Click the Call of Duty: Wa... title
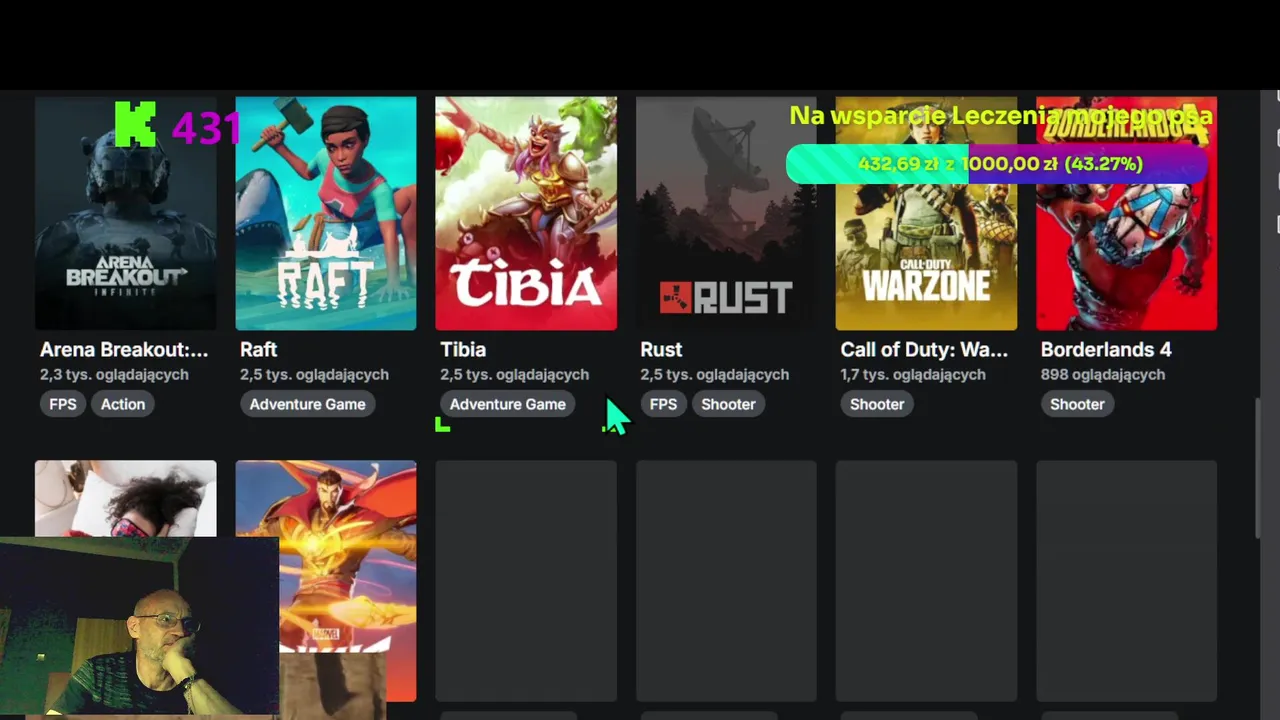1280x720 pixels. tap(924, 350)
